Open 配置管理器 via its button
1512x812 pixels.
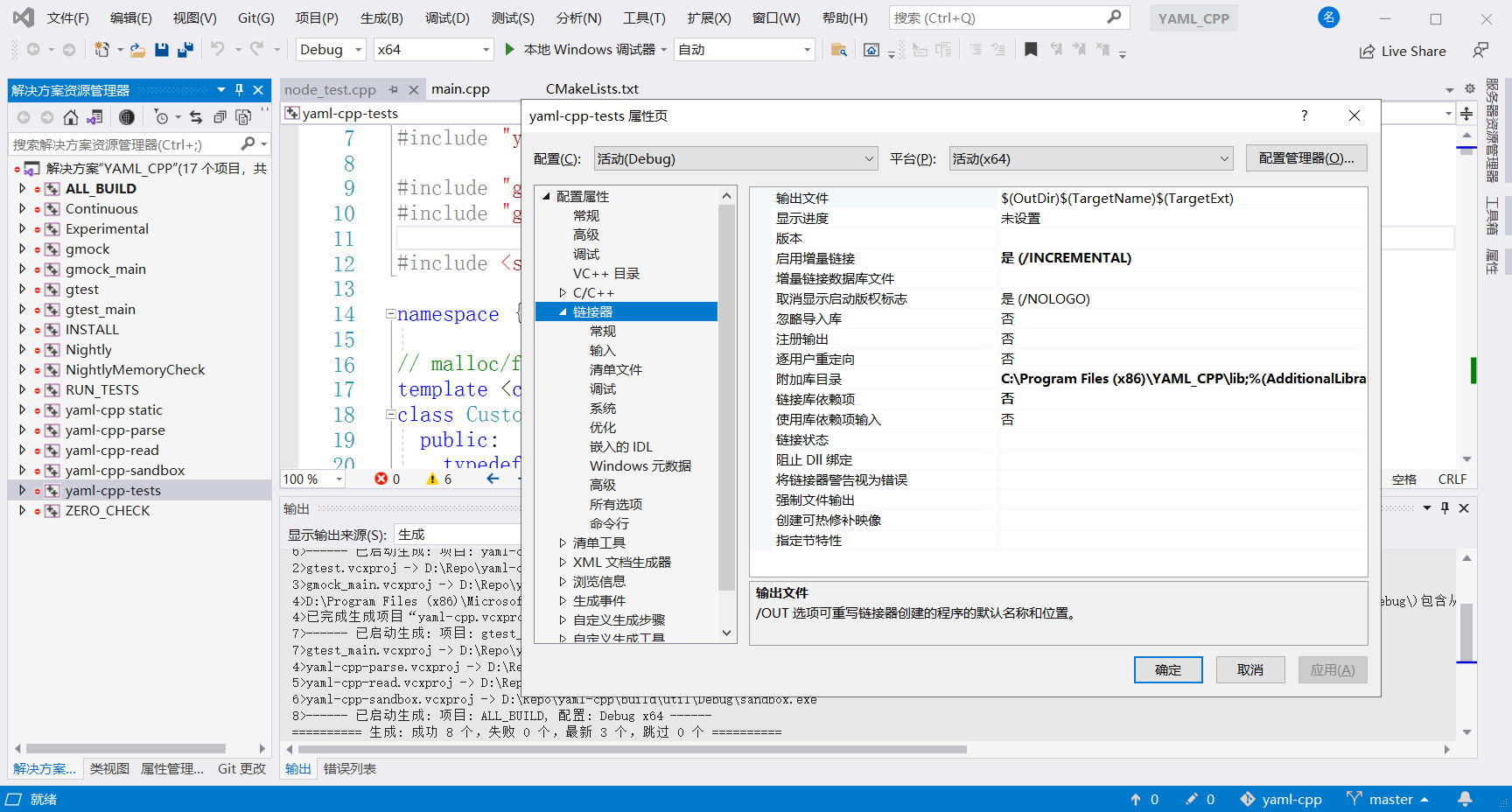(1305, 158)
